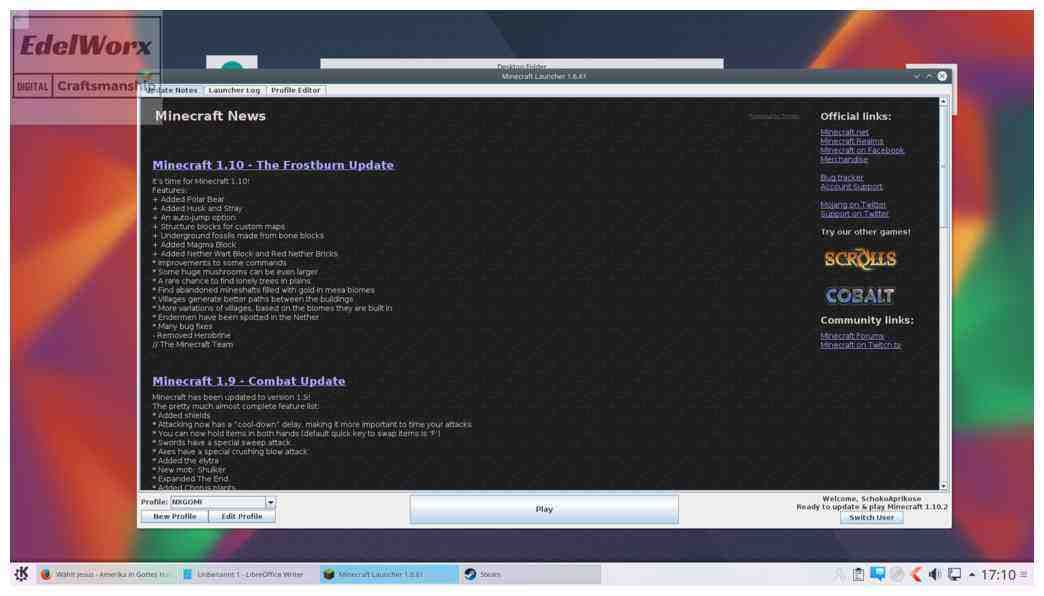Open the KDE application launcher menu
The height and width of the screenshot is (596, 1044).
point(21,574)
